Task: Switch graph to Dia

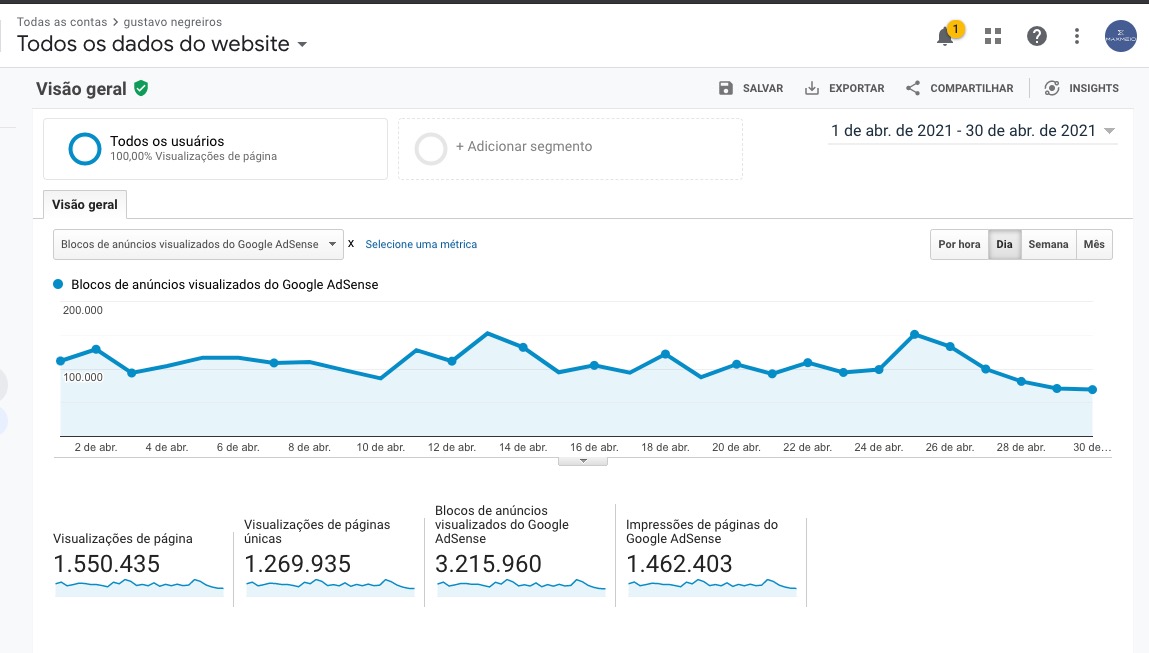Action: tap(1004, 244)
